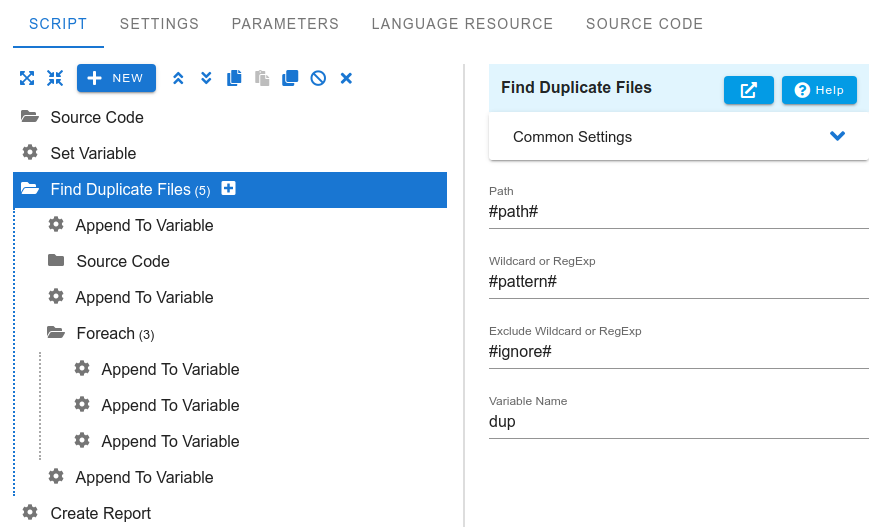Viewport: 885px width, 527px height.
Task: Collapse the top Source Code folder
Action: click(x=29, y=117)
